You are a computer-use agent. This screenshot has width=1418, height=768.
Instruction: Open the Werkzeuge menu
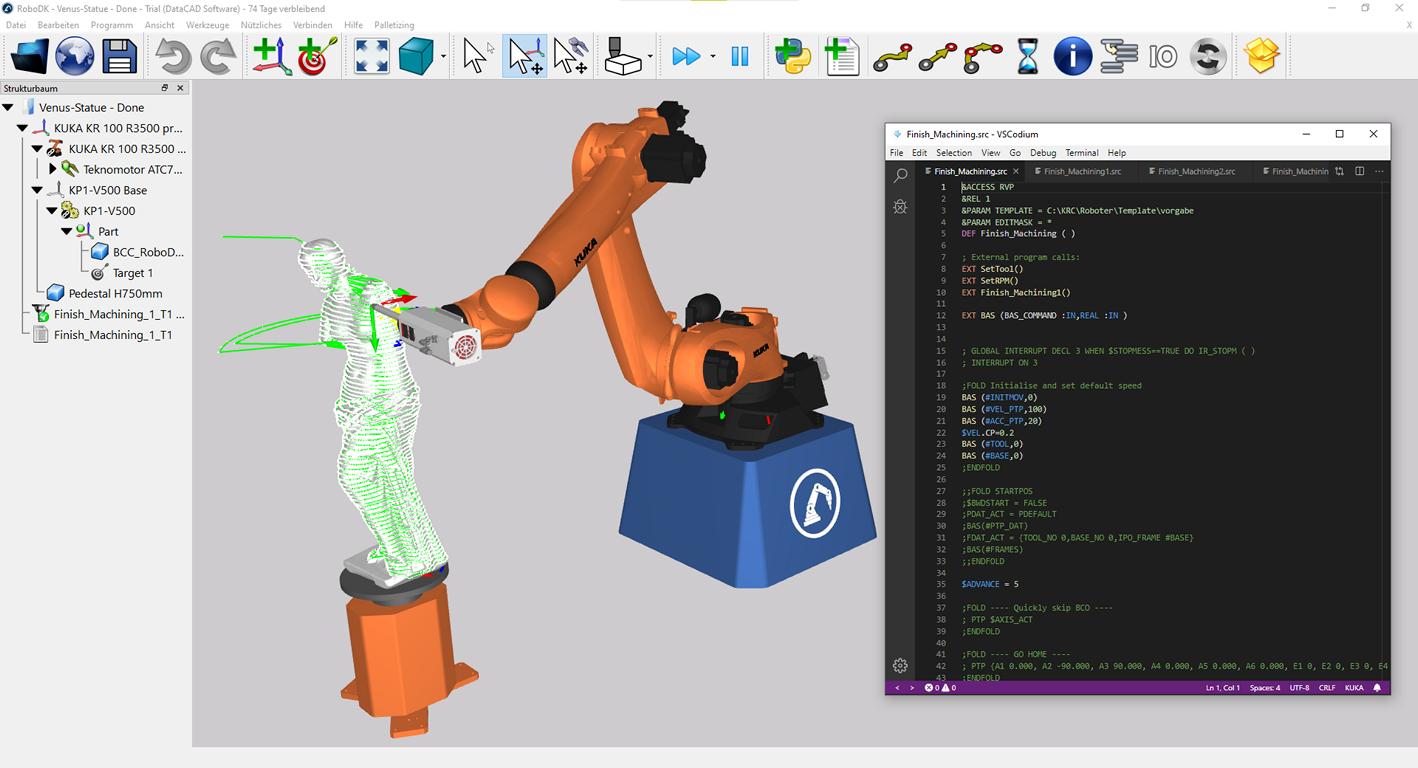[x=207, y=25]
